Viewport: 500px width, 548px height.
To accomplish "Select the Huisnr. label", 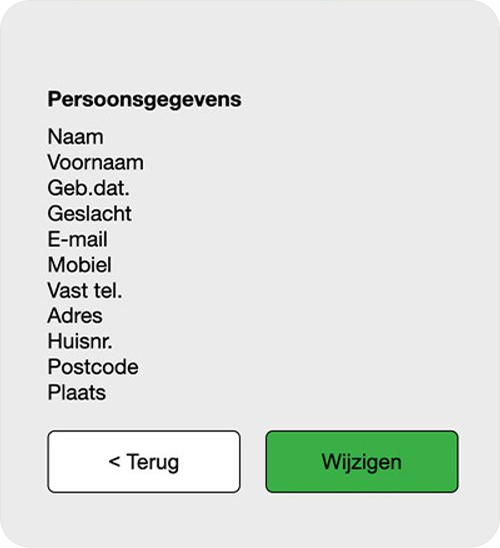I will (80, 341).
